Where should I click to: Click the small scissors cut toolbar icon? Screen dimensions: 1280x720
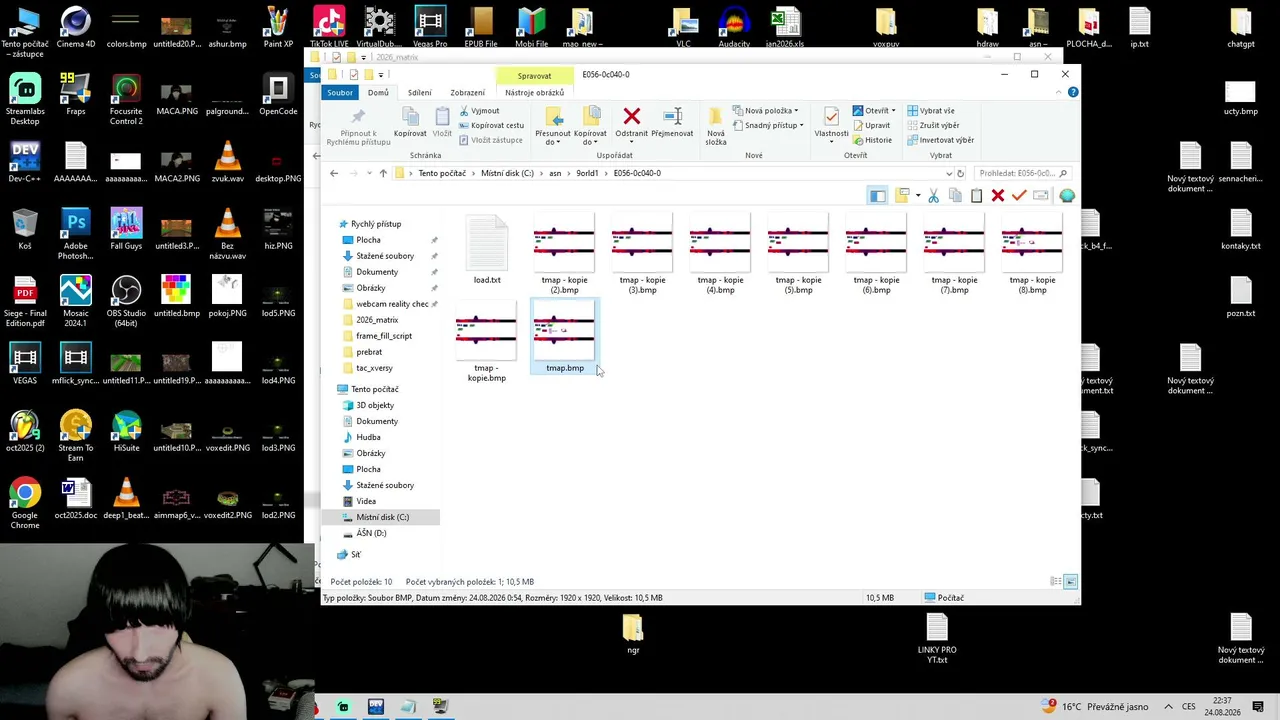(x=933, y=196)
